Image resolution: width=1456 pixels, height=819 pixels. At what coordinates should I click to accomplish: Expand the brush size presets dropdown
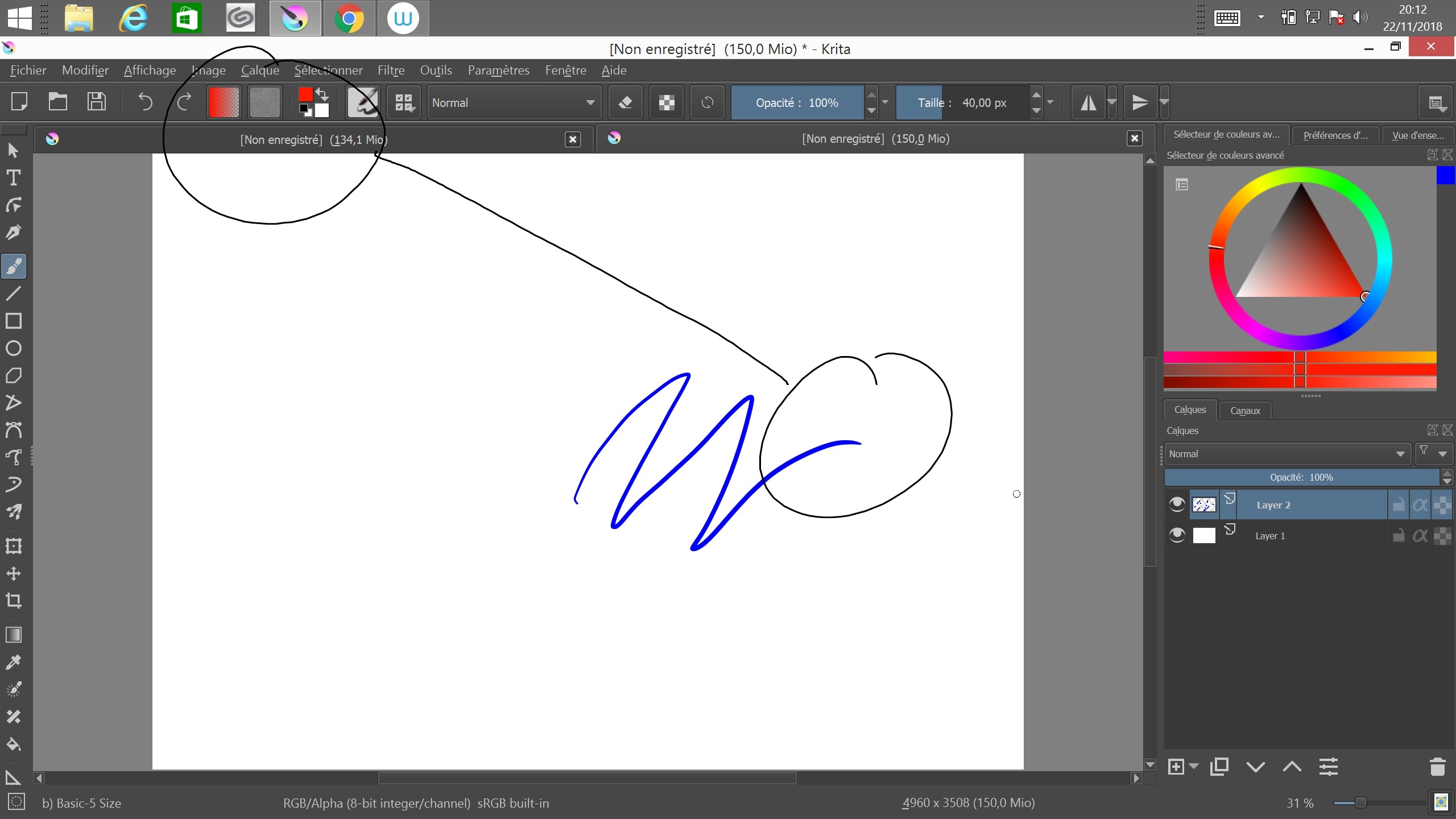(1049, 102)
